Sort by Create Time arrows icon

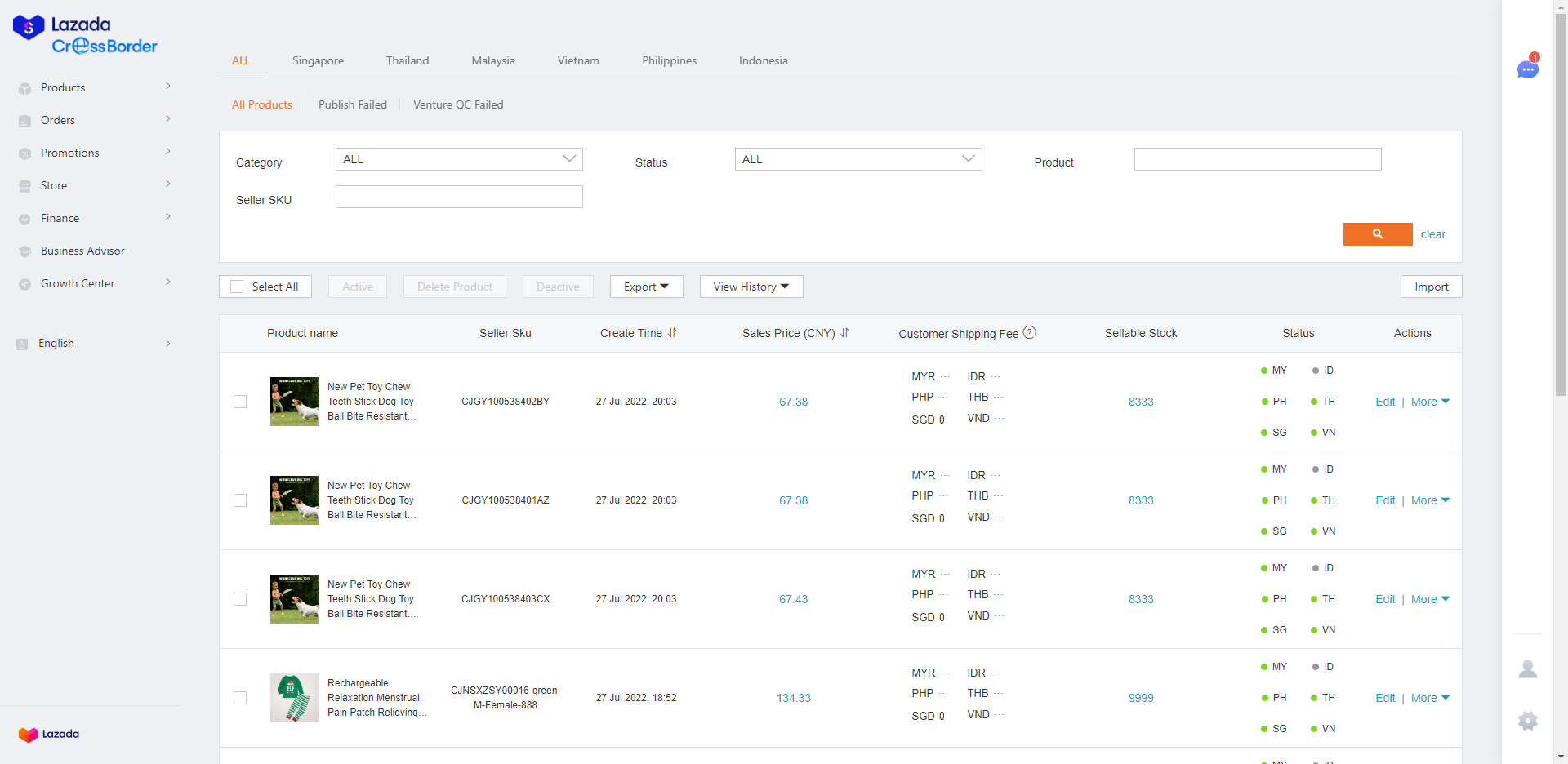point(672,333)
